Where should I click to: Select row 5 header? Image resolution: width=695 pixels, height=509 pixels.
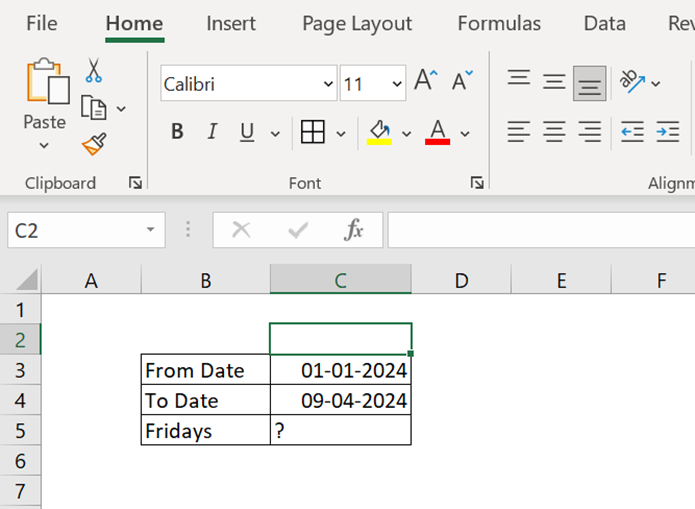point(20,430)
